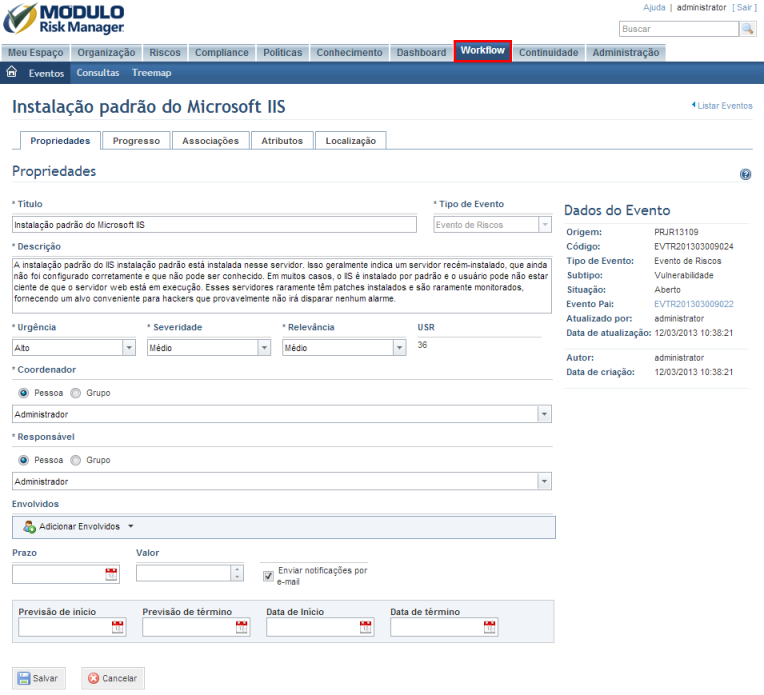Open the Riscos menu tab
Viewport: 764px width, 695px height.
[165, 53]
